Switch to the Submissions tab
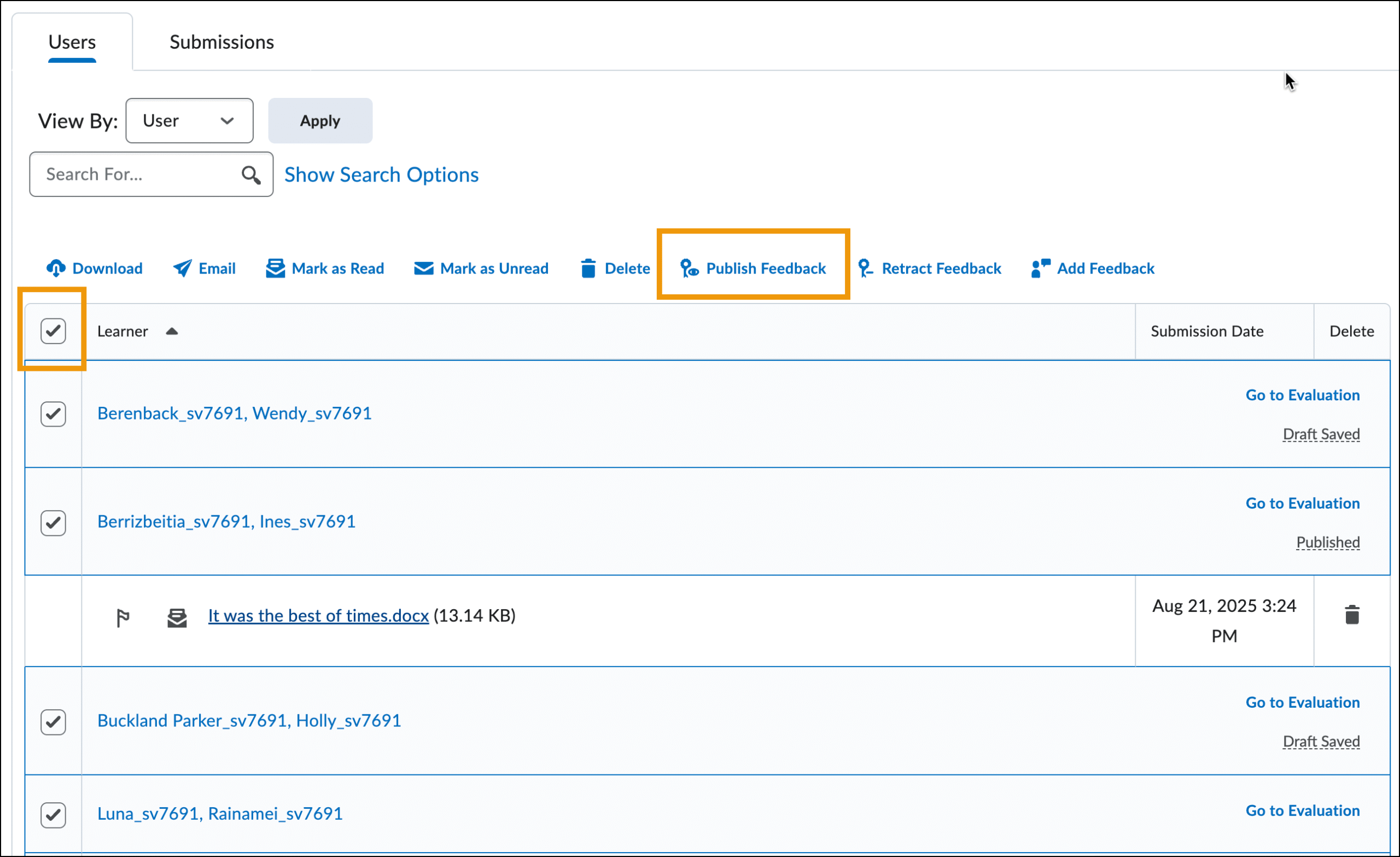The width and height of the screenshot is (1400, 857). coord(221,42)
